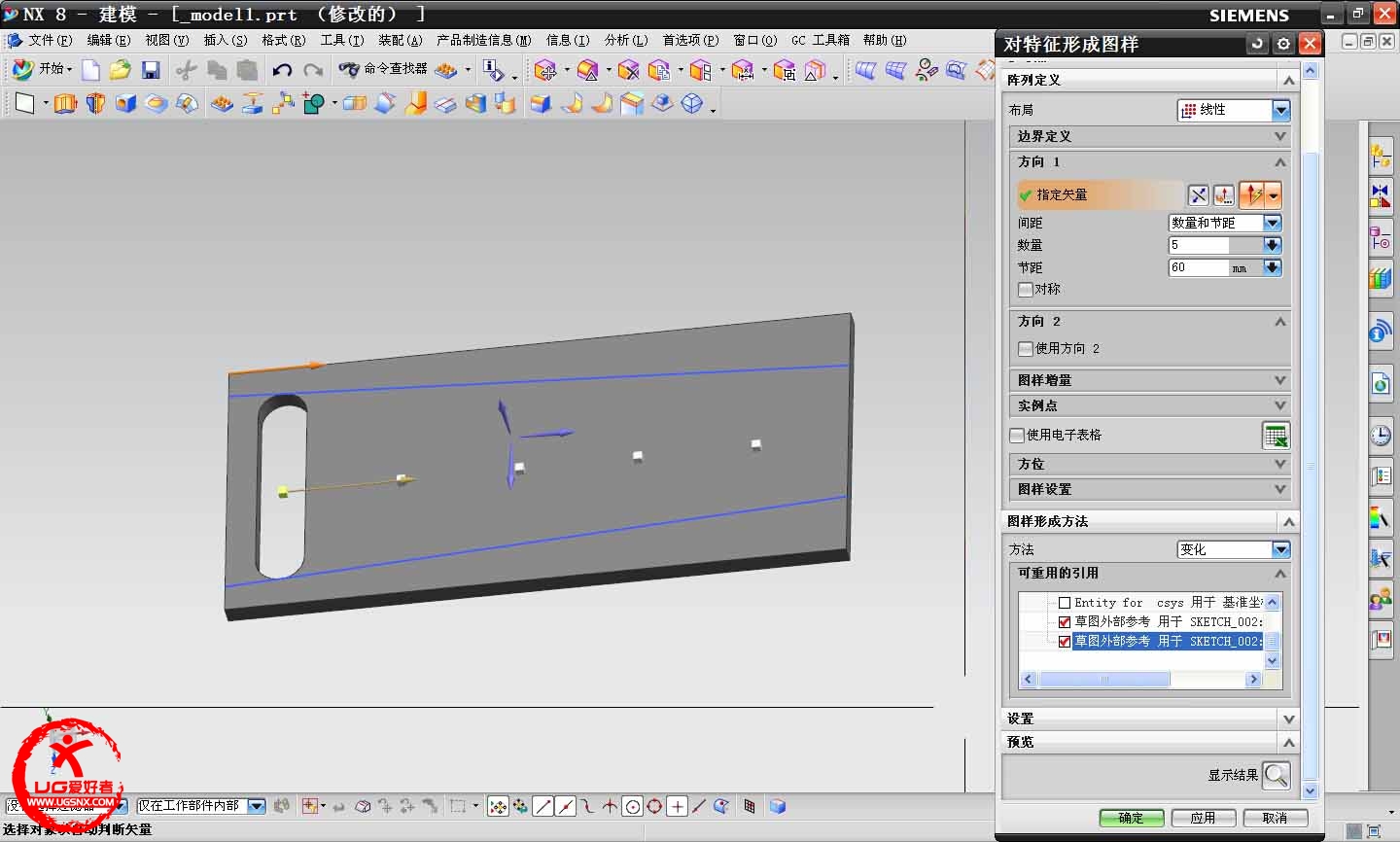Click the spreadsheet icon beside 使用电子表格
1400x842 pixels.
tap(1276, 436)
